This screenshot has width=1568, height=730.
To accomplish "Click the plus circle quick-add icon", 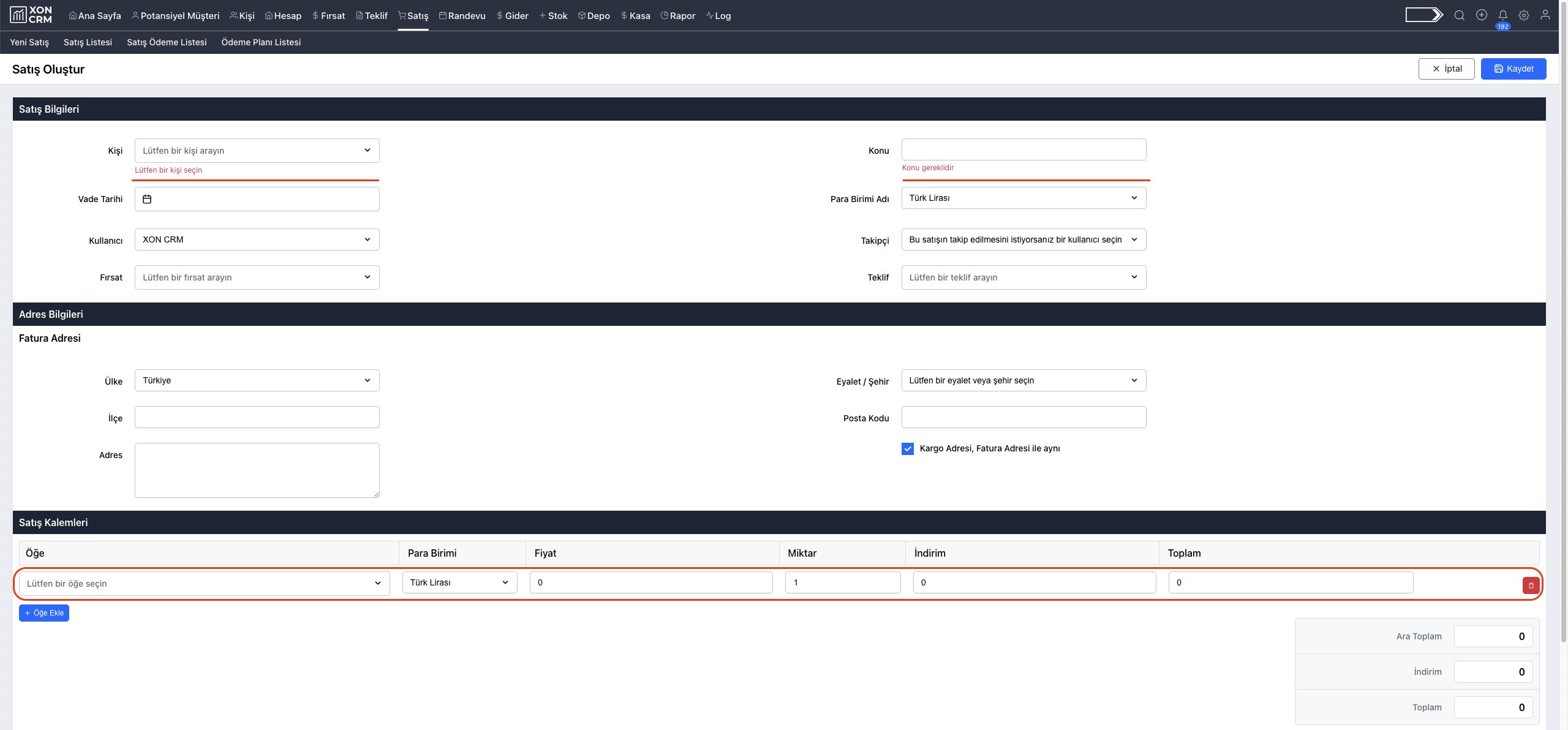I will pos(1481,15).
